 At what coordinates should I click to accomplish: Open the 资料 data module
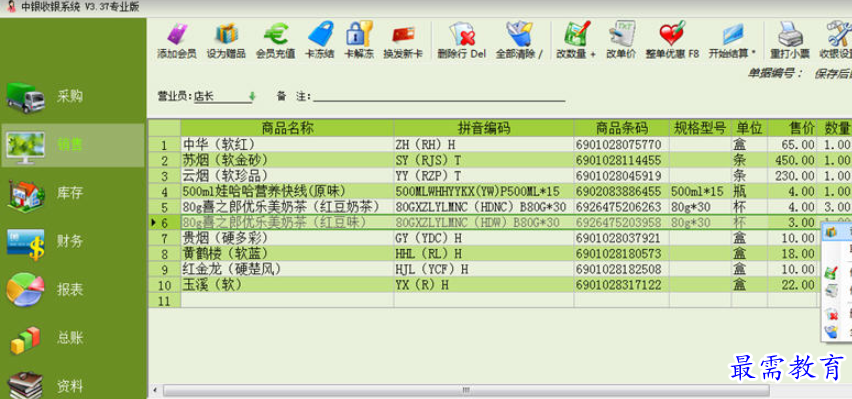click(73, 385)
